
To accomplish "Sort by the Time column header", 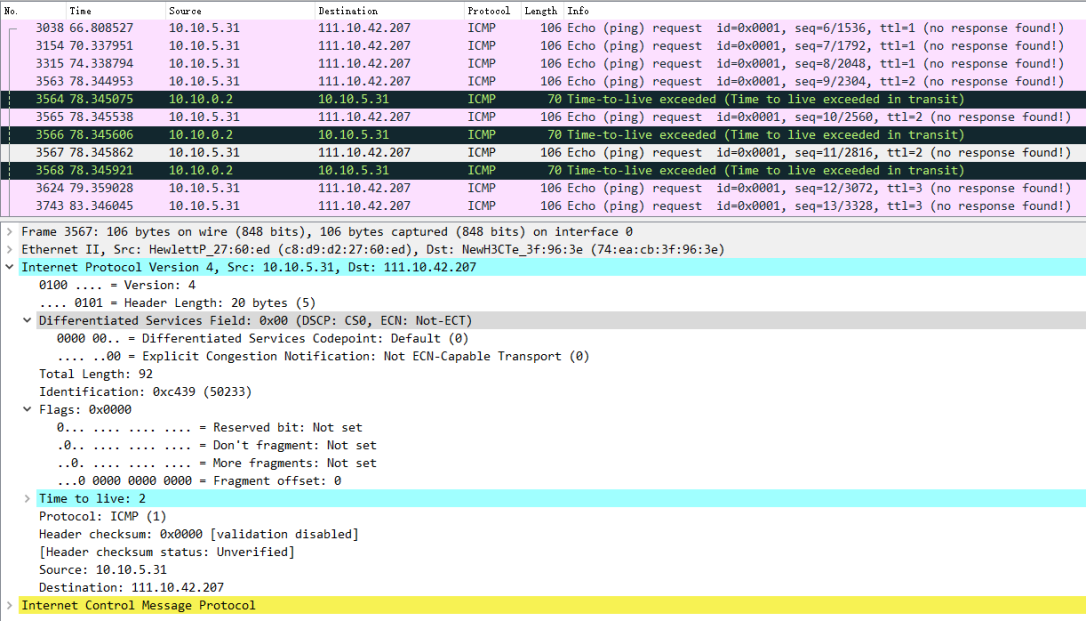I will (116, 10).
